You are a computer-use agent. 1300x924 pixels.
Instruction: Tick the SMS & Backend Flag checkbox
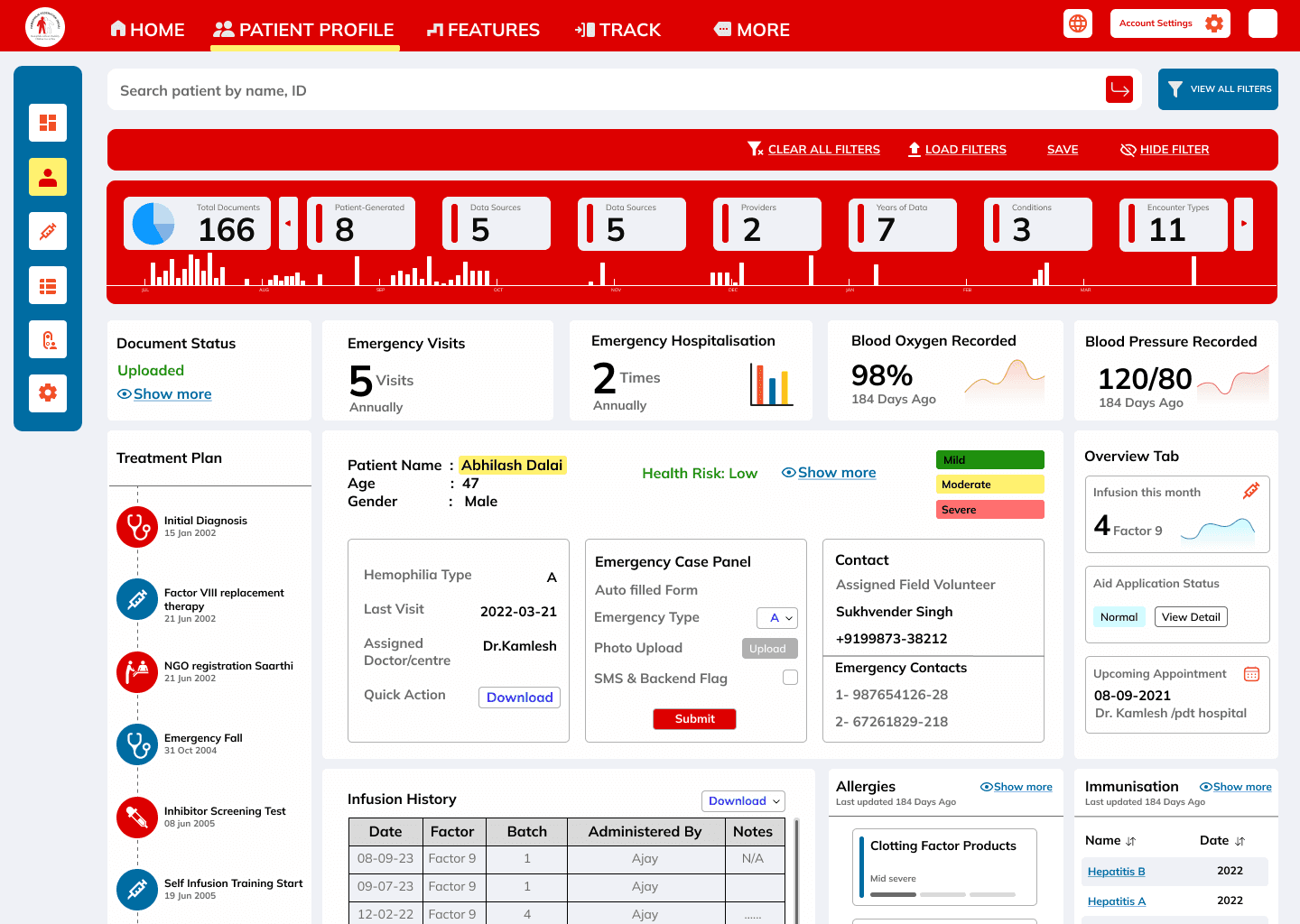coord(790,678)
